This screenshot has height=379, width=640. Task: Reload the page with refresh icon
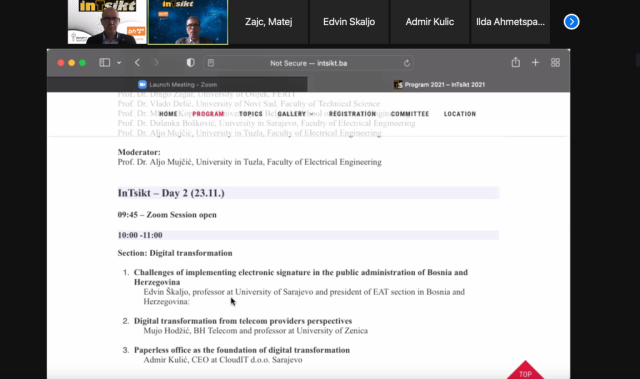pos(407,63)
